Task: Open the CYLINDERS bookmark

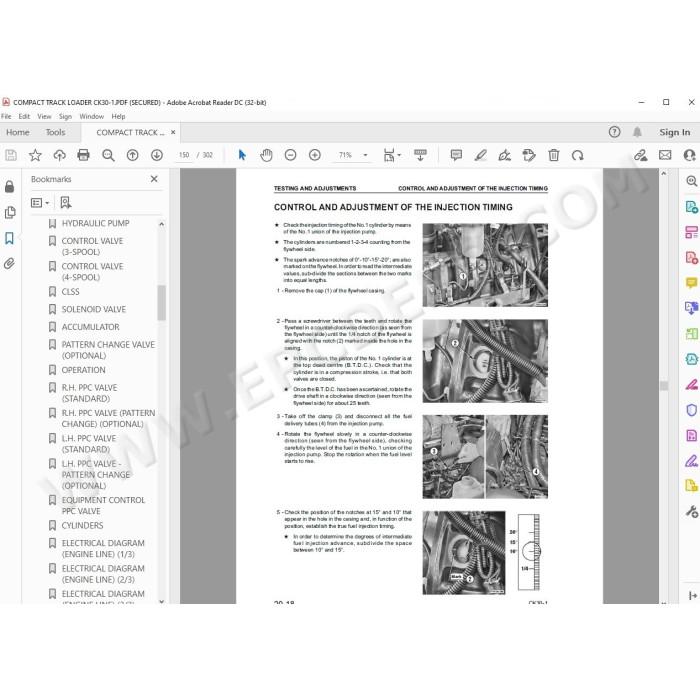Action: coord(82,525)
